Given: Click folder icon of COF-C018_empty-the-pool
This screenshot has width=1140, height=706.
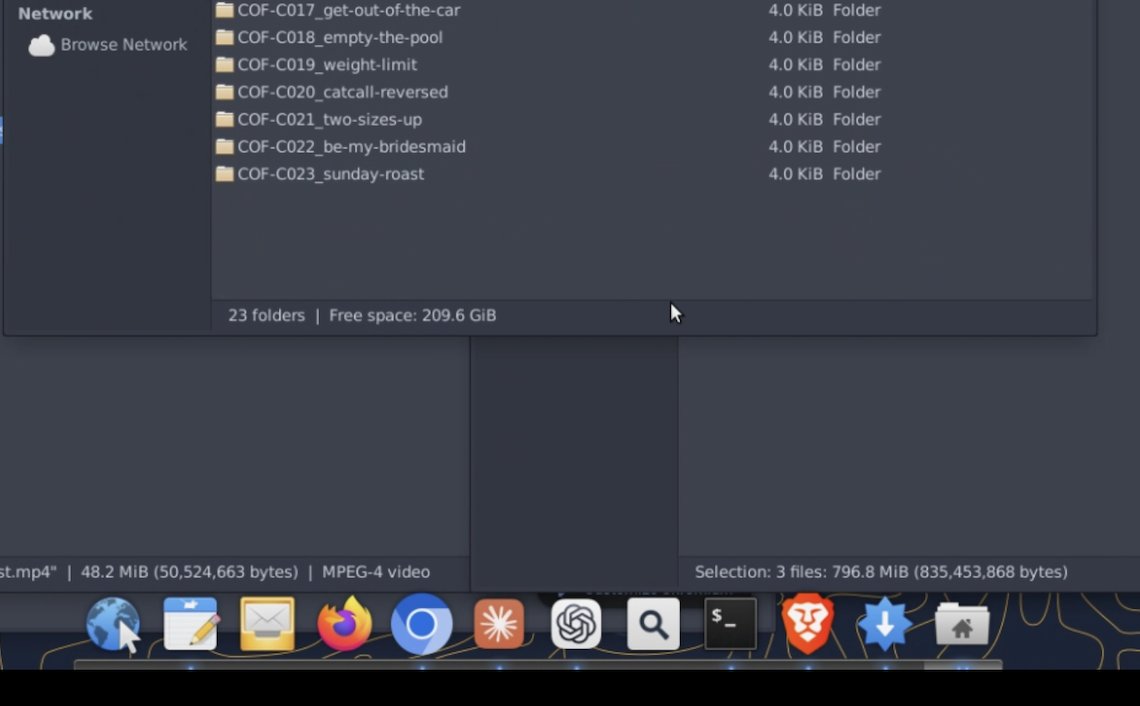Looking at the screenshot, I should [x=225, y=37].
